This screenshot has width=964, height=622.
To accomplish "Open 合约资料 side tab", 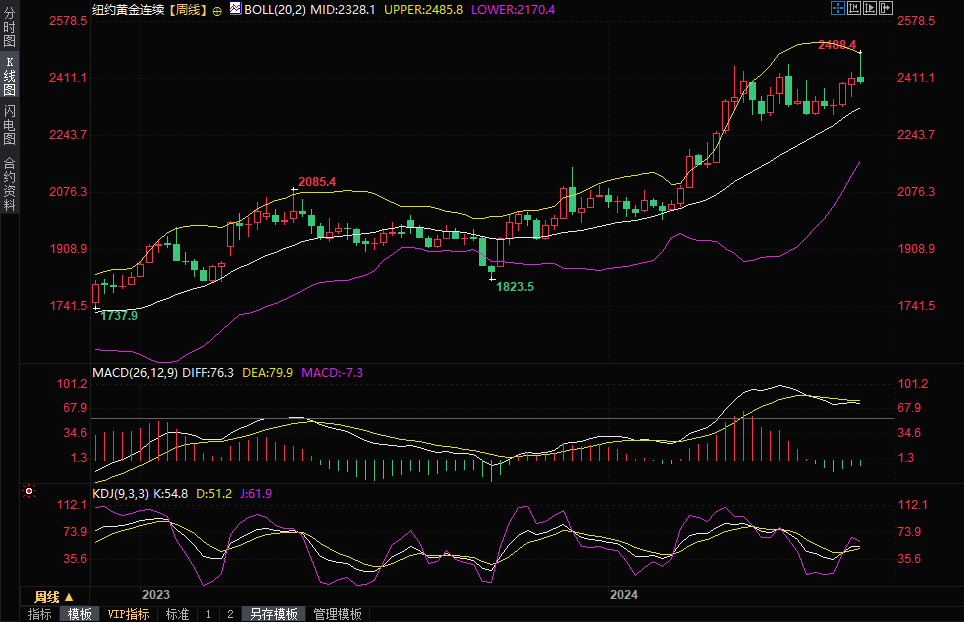I will pyautogui.click(x=9, y=184).
